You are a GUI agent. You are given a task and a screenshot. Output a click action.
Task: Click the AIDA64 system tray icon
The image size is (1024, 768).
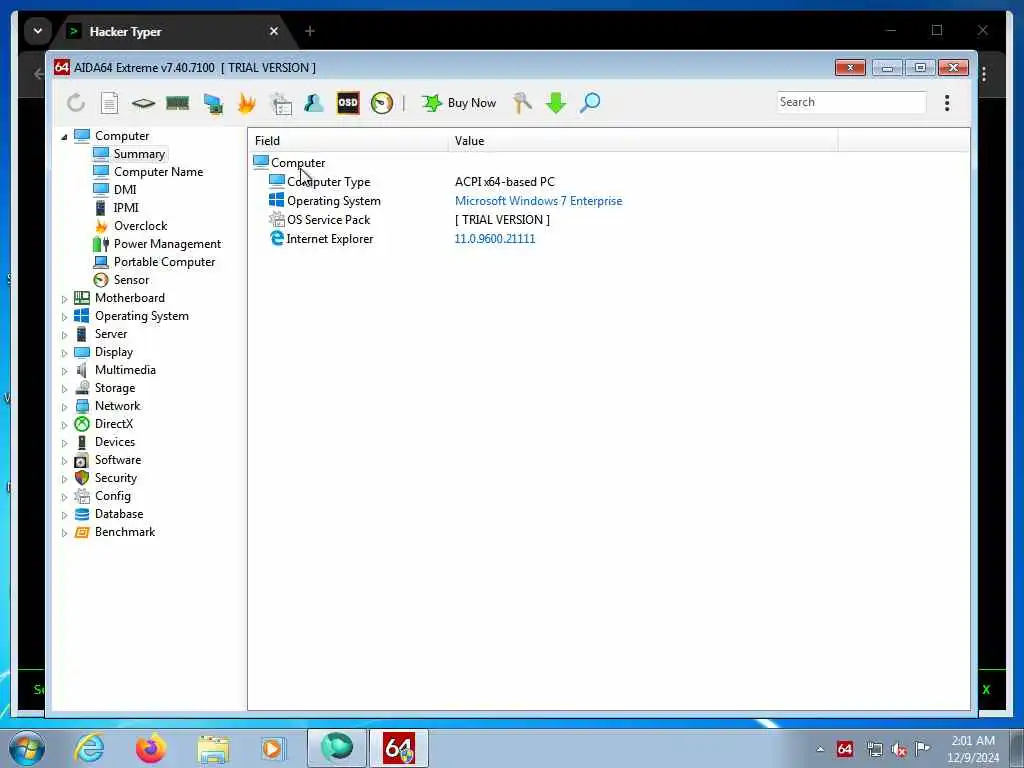coord(844,749)
